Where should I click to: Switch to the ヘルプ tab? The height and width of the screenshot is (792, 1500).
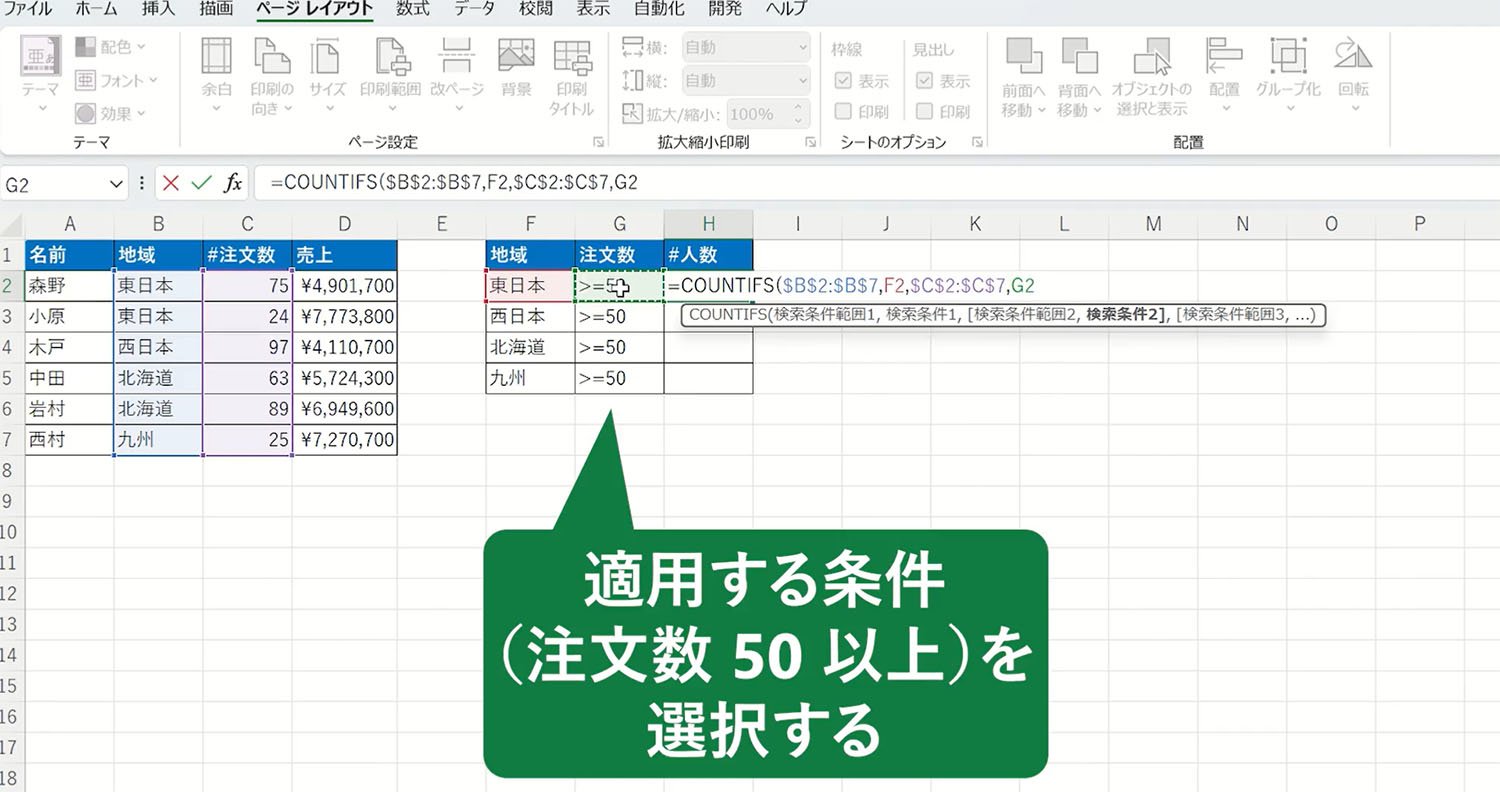(787, 9)
